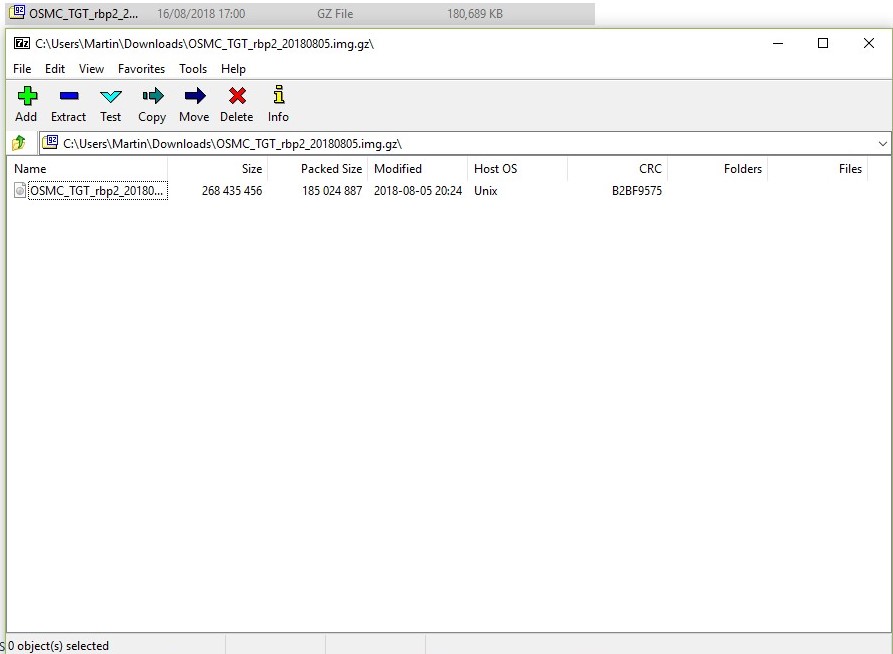This screenshot has width=893, height=654.
Task: Open the Help menu
Action: click(x=234, y=69)
